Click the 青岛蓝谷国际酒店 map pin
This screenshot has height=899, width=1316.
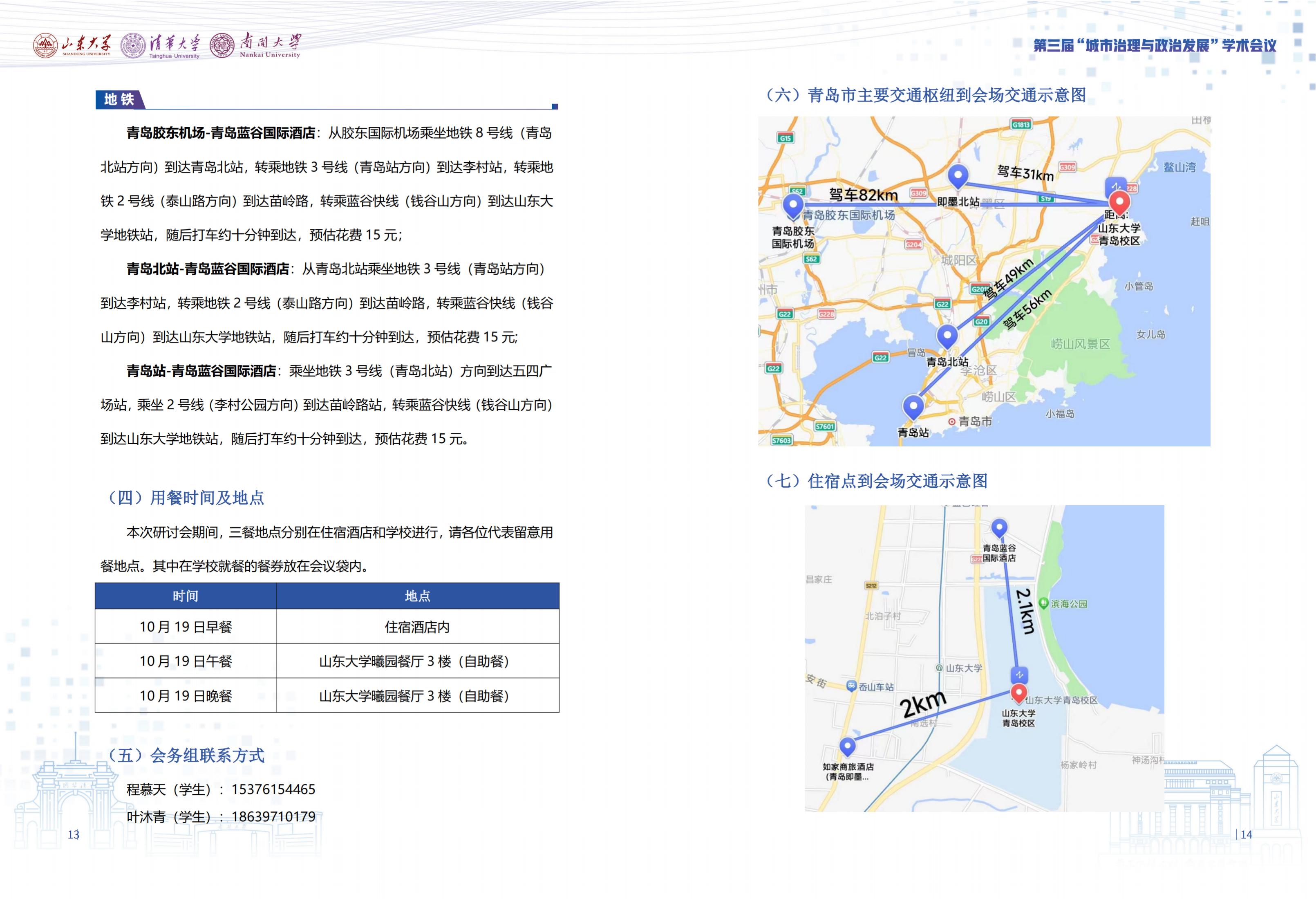coord(999,528)
